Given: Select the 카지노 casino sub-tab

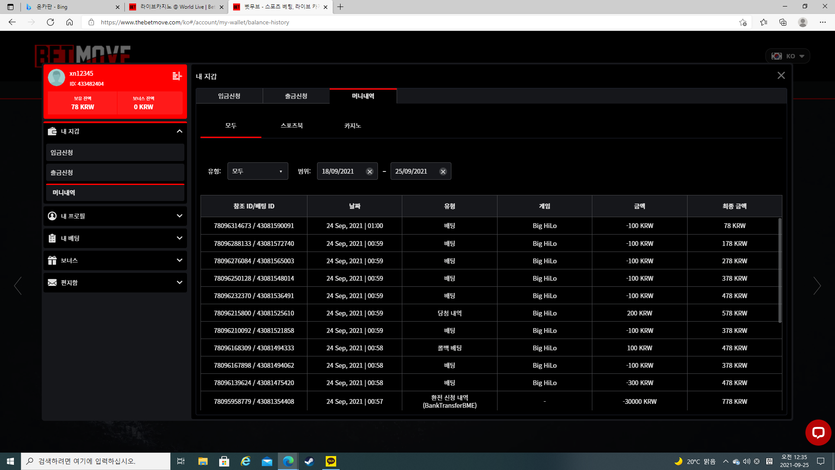Looking at the screenshot, I should click(x=353, y=126).
